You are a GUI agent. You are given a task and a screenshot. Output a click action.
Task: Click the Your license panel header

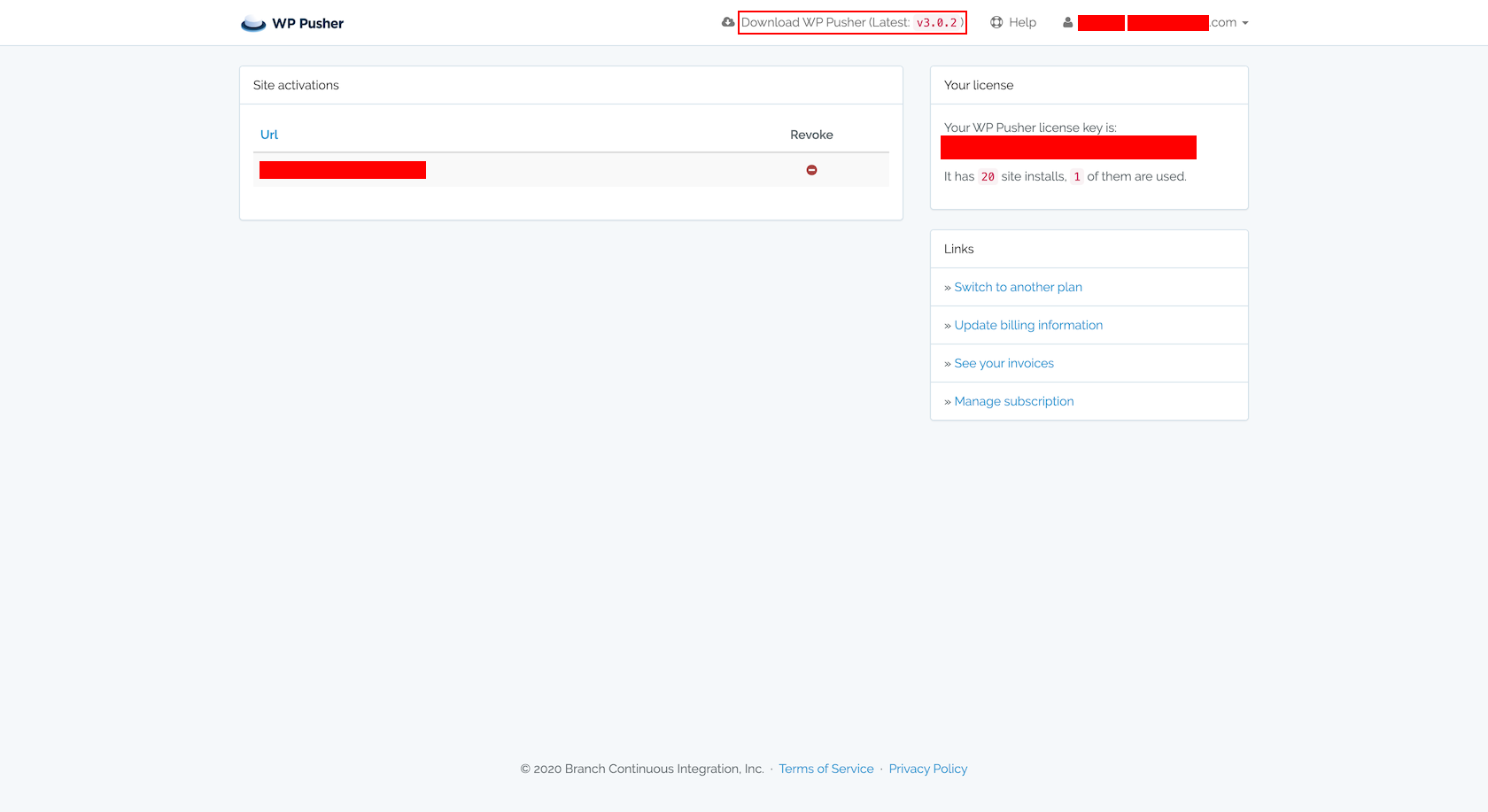[x=979, y=84]
